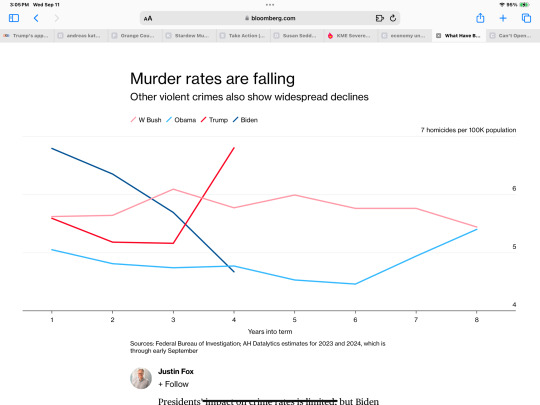540x405 pixels.
Task: Toggle the Trump legend series
Action: 214,120
